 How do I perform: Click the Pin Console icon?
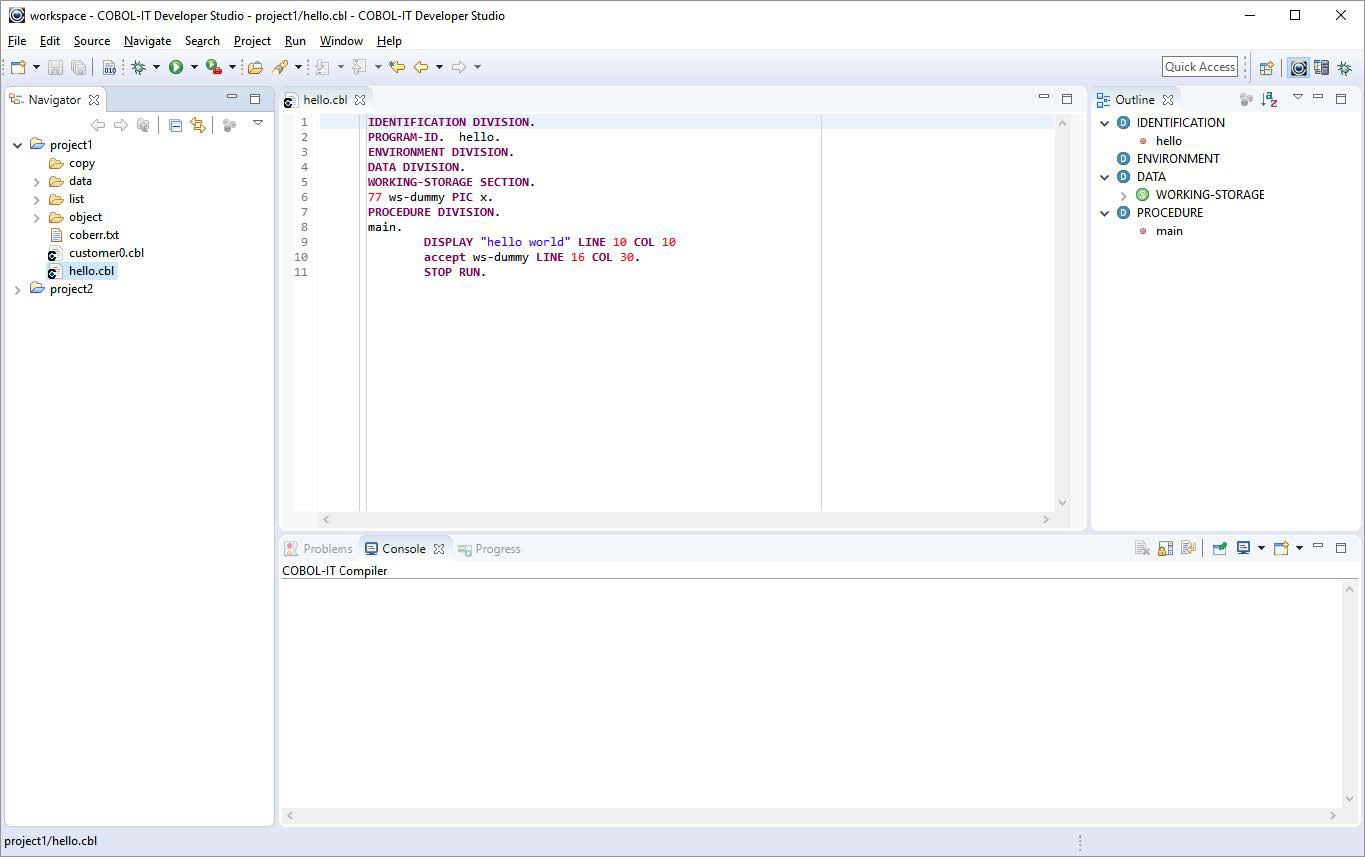(1219, 548)
